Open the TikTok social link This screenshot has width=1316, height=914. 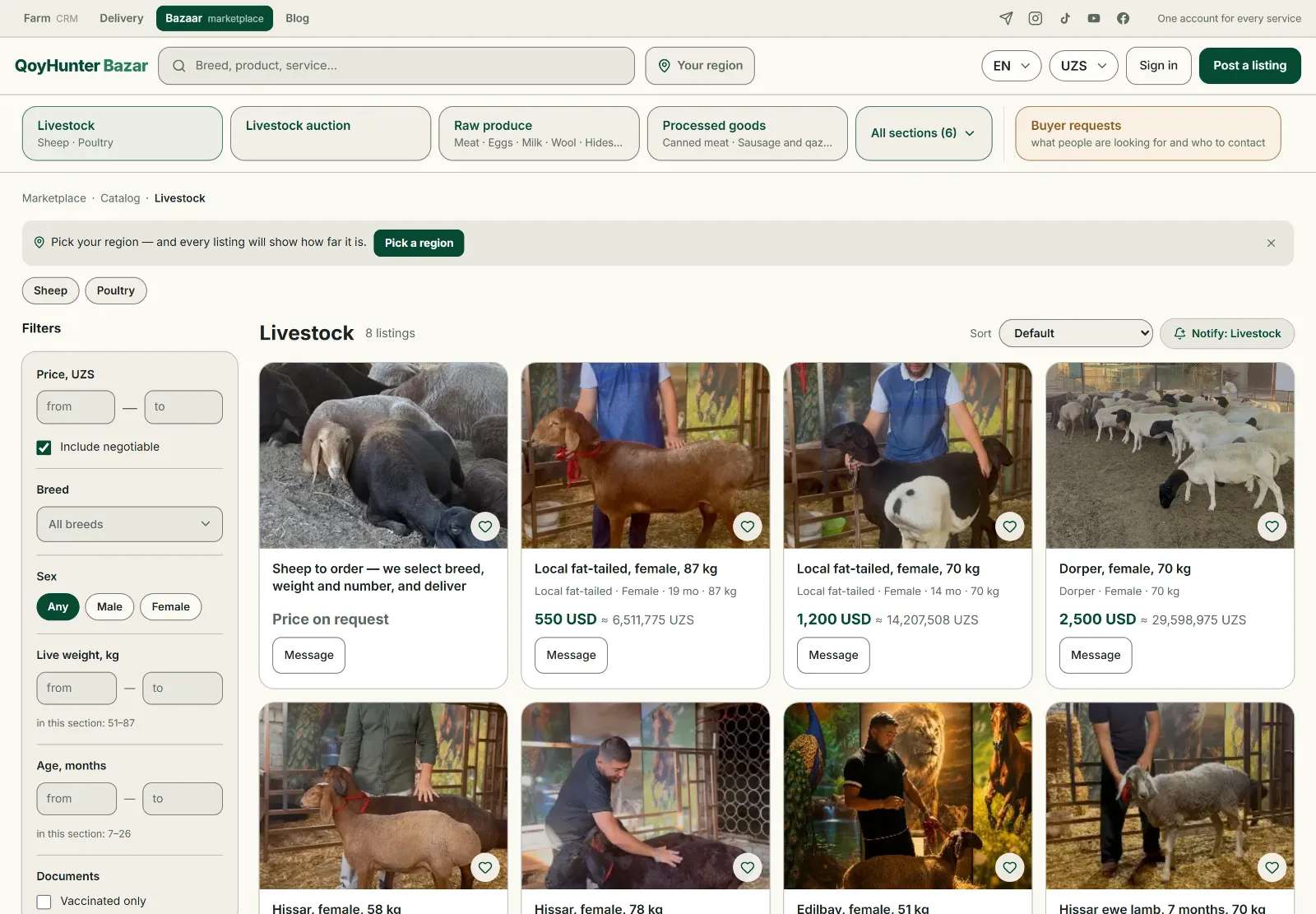pos(1065,18)
